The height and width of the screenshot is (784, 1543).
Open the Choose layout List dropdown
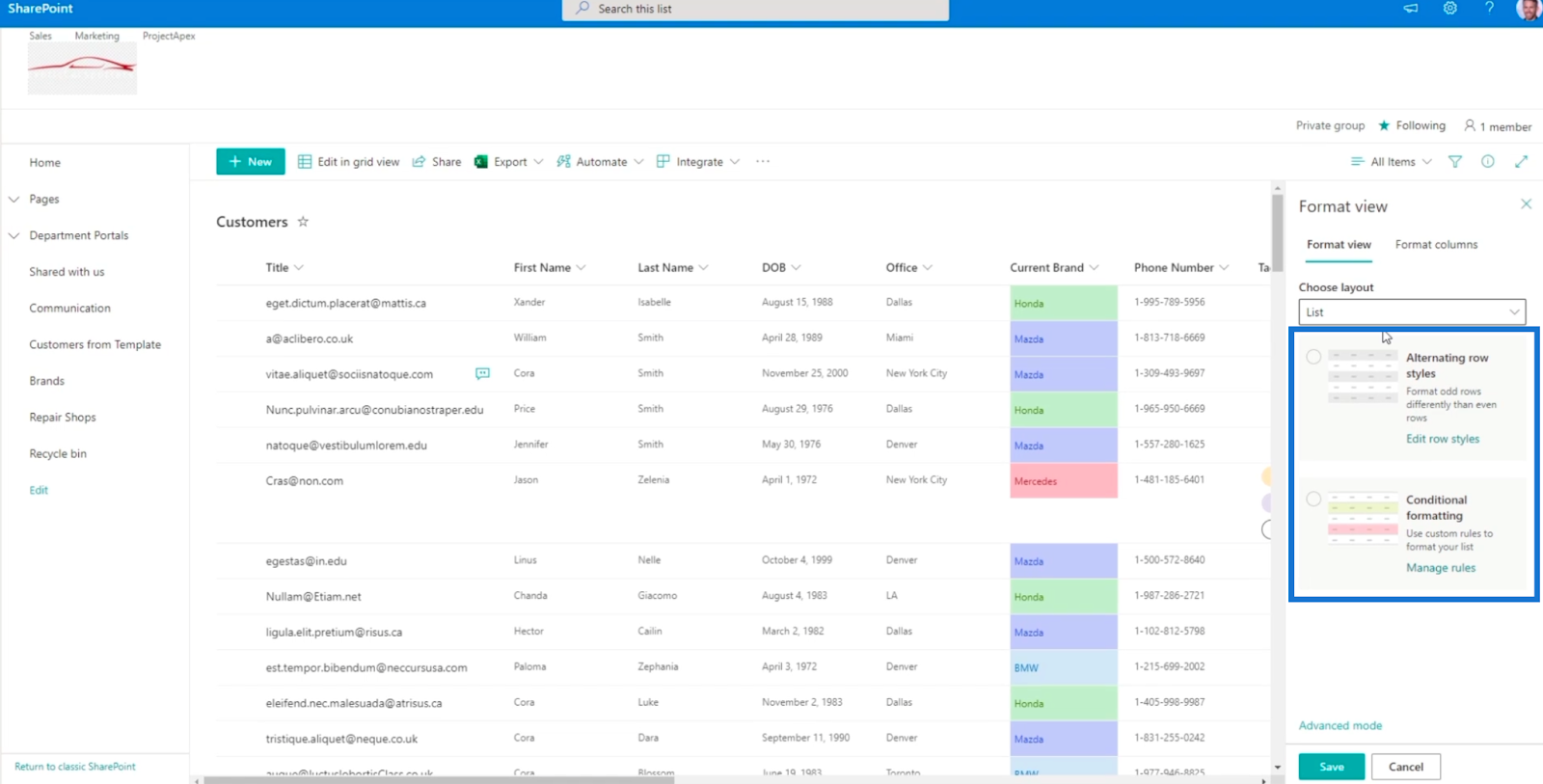1412,312
